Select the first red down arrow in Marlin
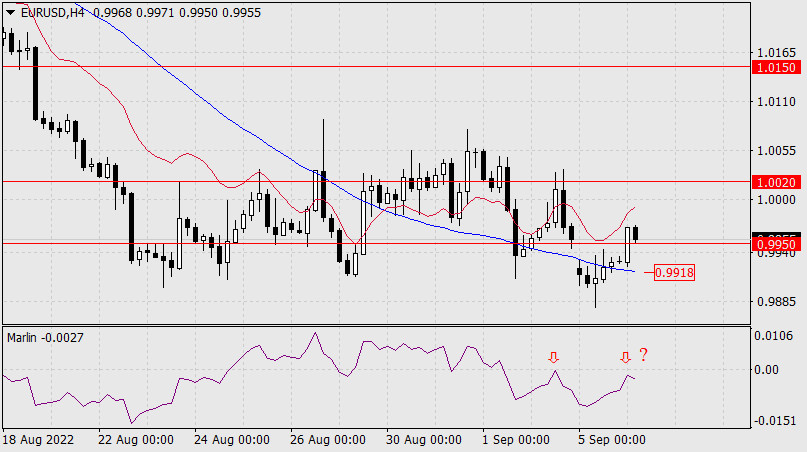 pos(552,357)
